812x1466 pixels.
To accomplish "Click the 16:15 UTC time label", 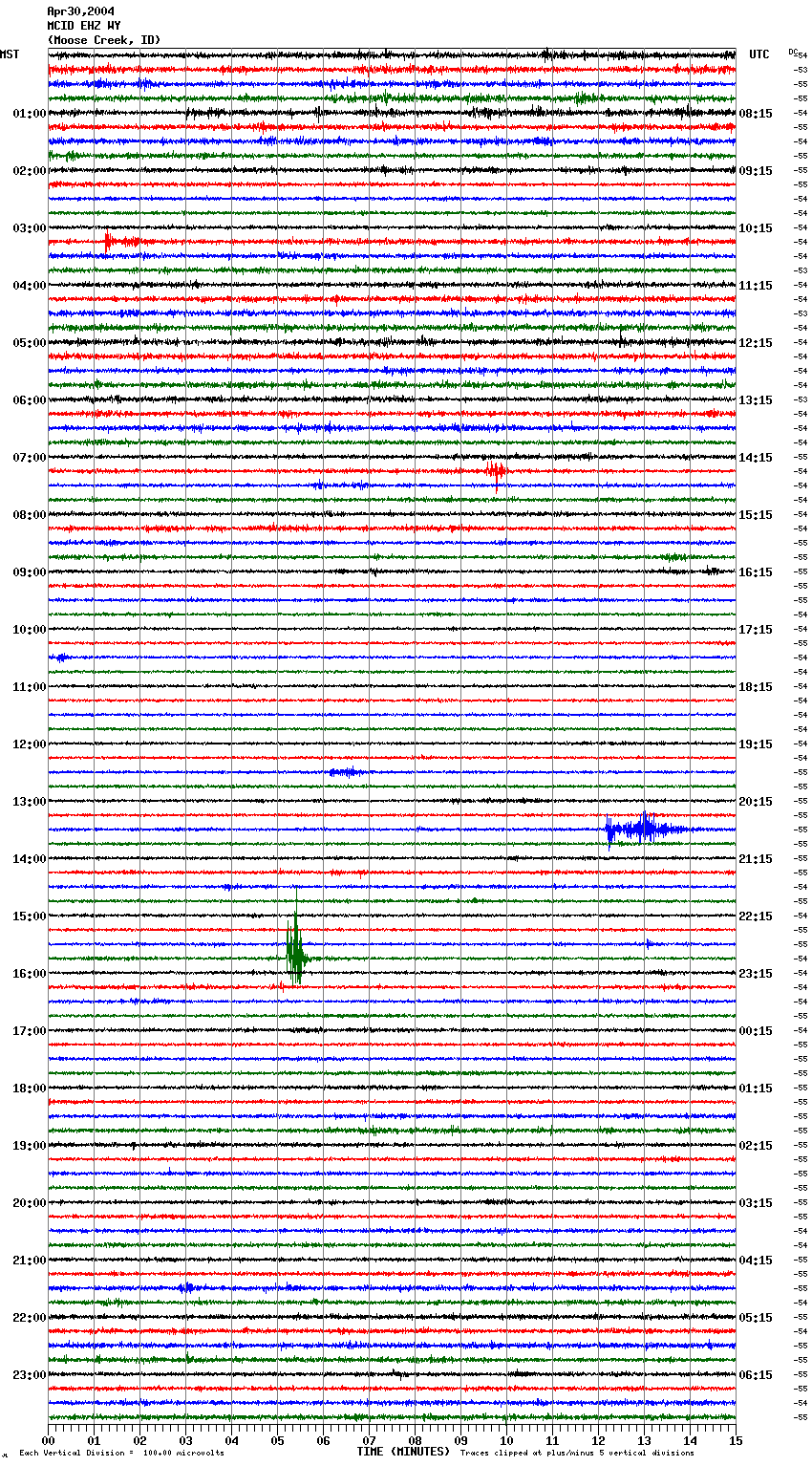I will tap(756, 572).
